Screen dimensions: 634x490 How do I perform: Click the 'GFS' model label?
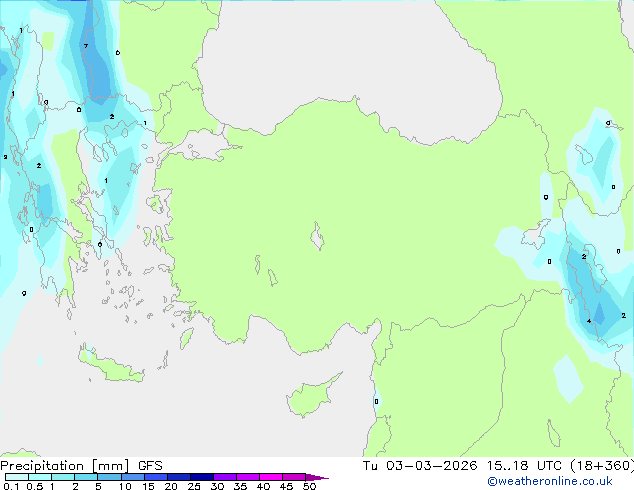point(150,466)
